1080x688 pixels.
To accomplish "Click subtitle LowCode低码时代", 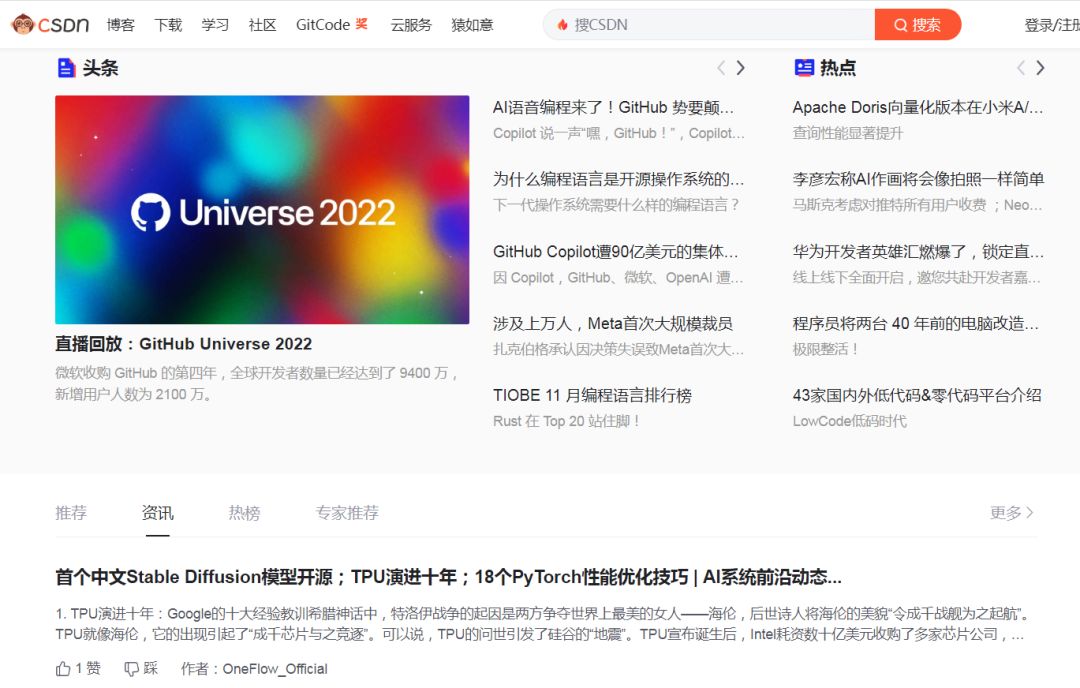I will 849,421.
